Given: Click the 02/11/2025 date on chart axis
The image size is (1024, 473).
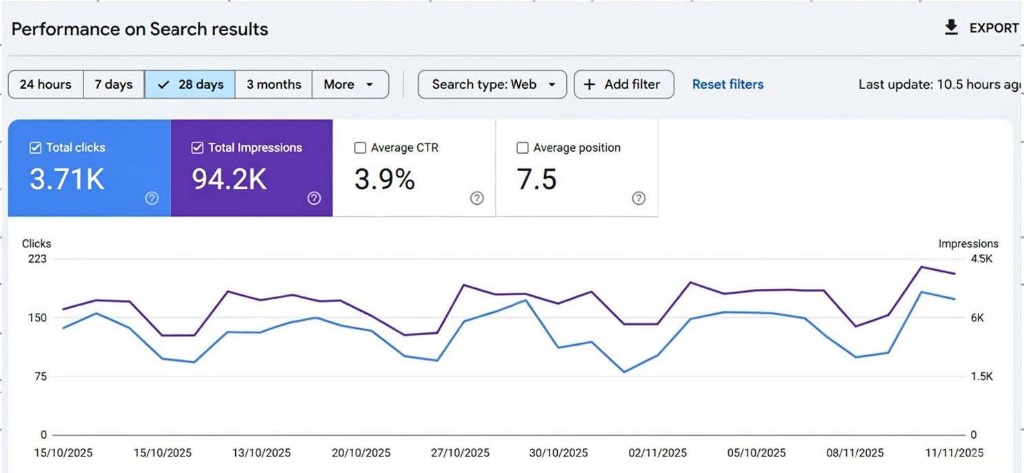Looking at the screenshot, I should click(658, 453).
